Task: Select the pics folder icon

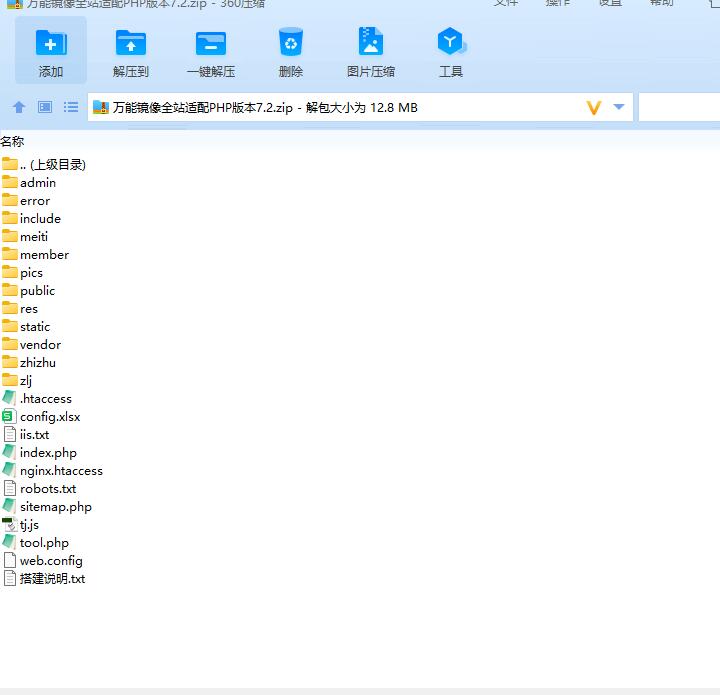Action: pyautogui.click(x=10, y=272)
